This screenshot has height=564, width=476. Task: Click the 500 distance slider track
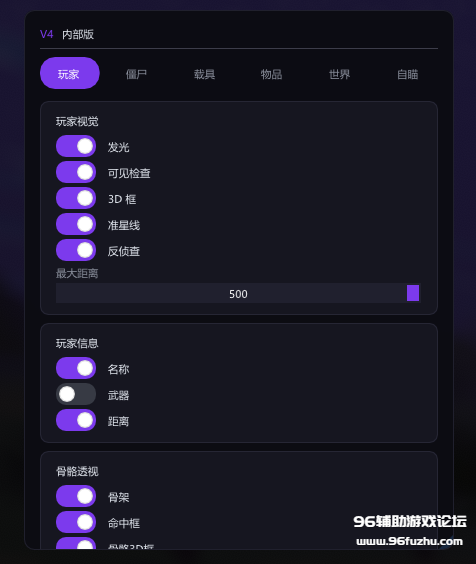pos(238,293)
